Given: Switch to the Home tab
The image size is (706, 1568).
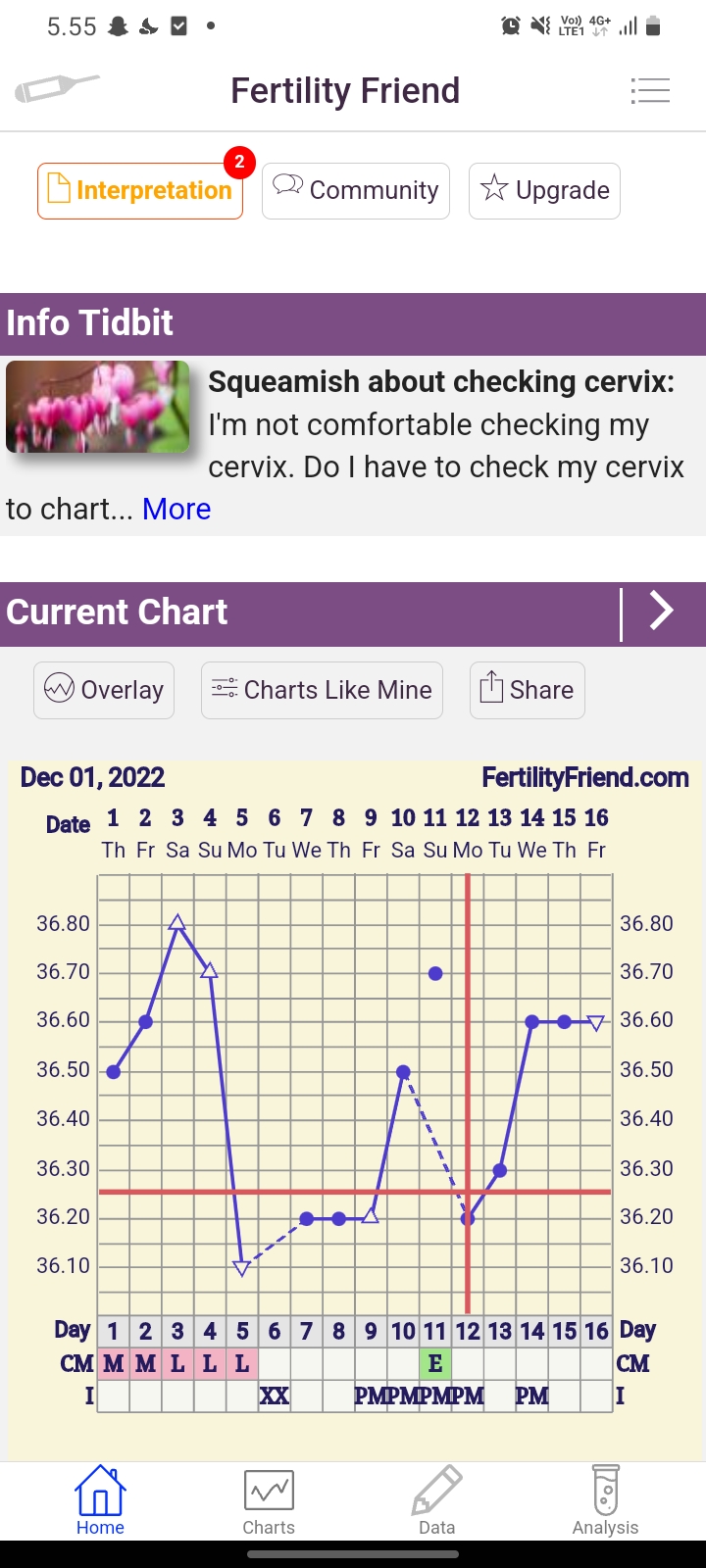Looking at the screenshot, I should (x=100, y=1500).
